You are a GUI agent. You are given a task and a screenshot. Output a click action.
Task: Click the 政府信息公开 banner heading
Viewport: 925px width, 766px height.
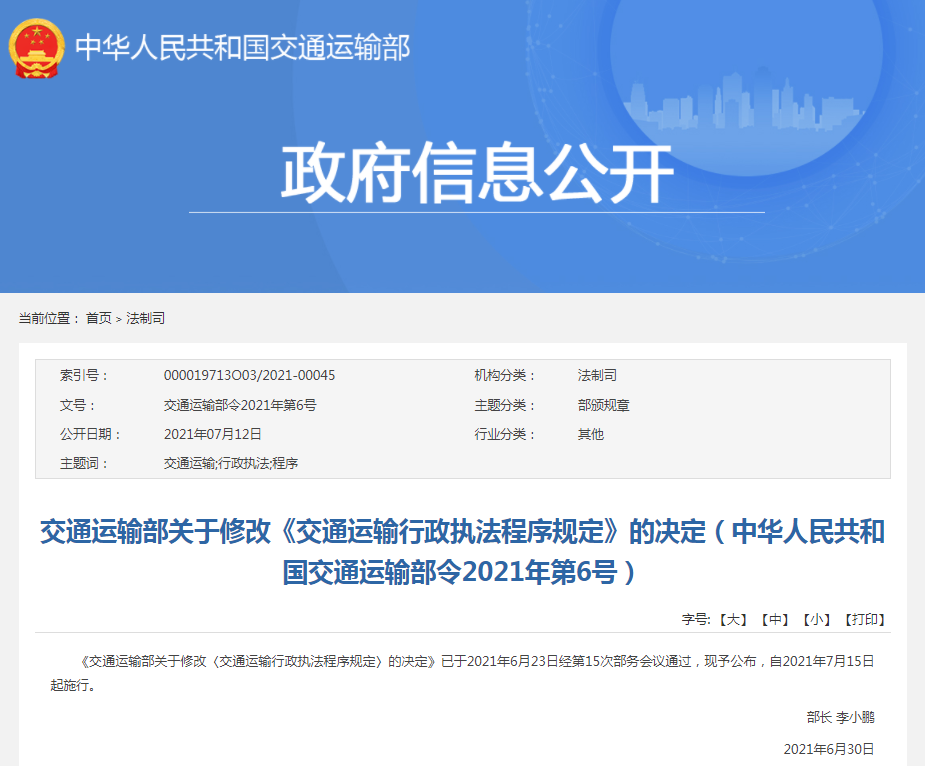pyautogui.click(x=477, y=175)
